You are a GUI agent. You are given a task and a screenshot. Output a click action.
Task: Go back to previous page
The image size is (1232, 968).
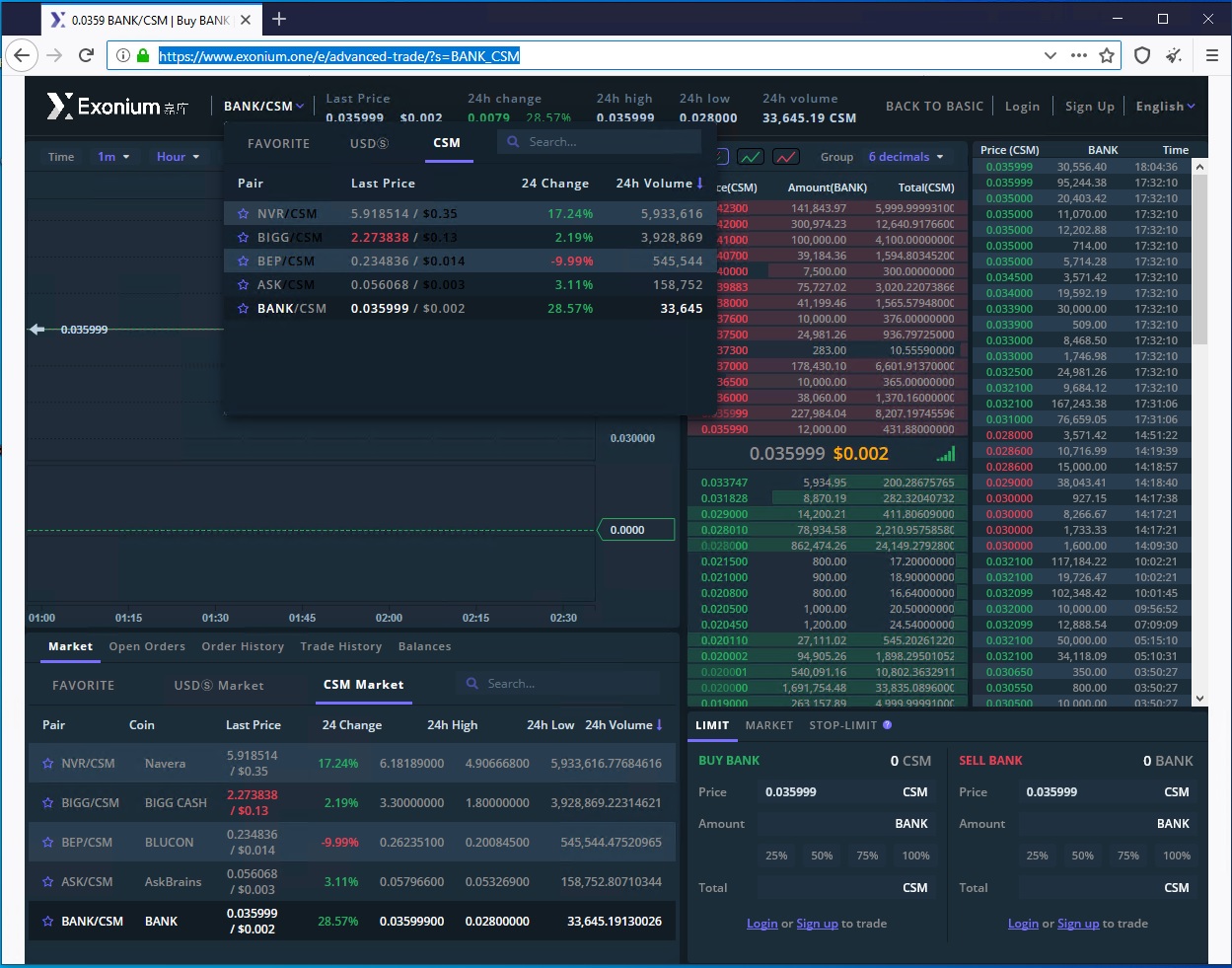point(23,55)
